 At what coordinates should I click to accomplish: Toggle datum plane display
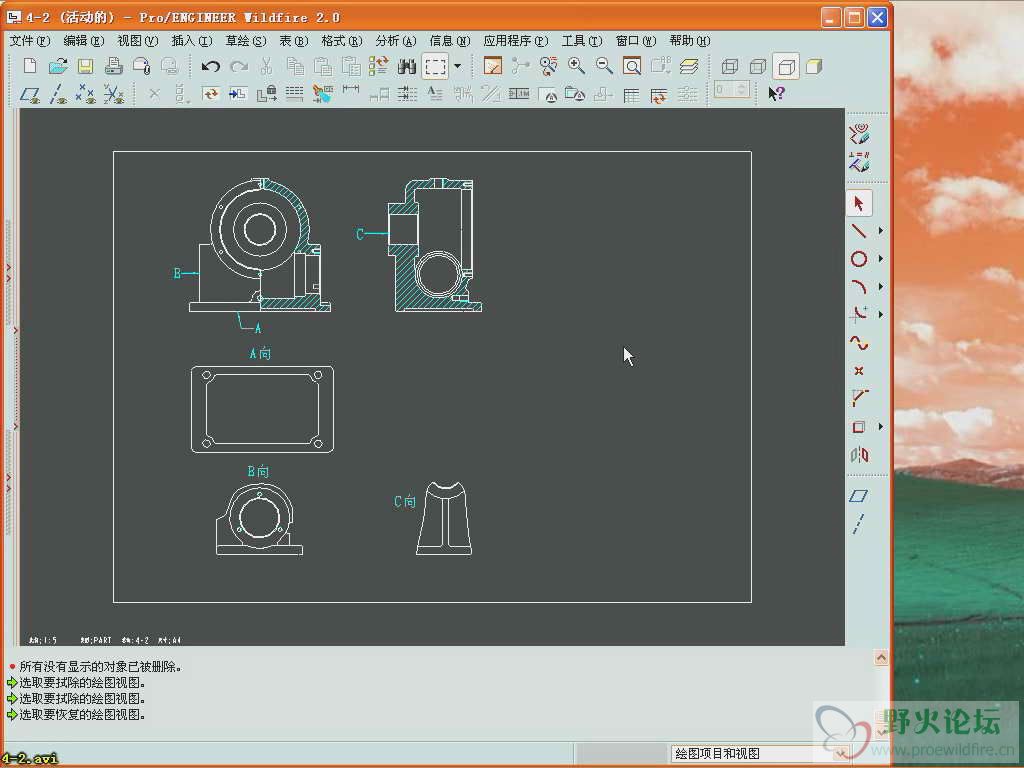click(30, 94)
